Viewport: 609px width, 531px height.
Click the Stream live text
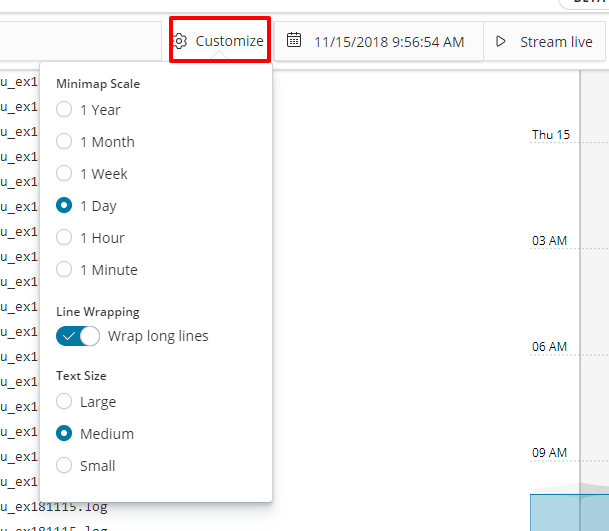[556, 42]
